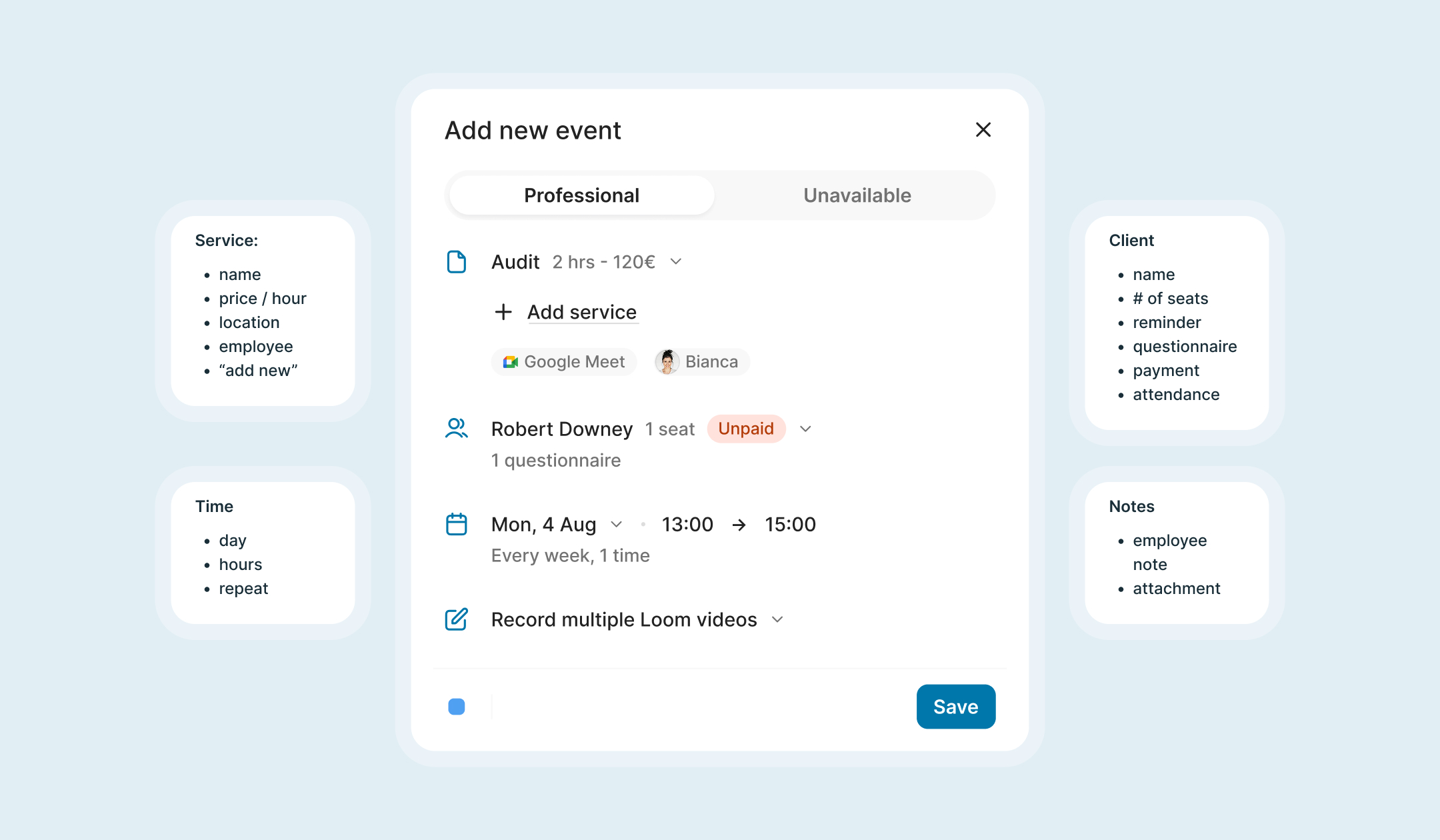Click the edit note pencil icon

click(x=456, y=619)
